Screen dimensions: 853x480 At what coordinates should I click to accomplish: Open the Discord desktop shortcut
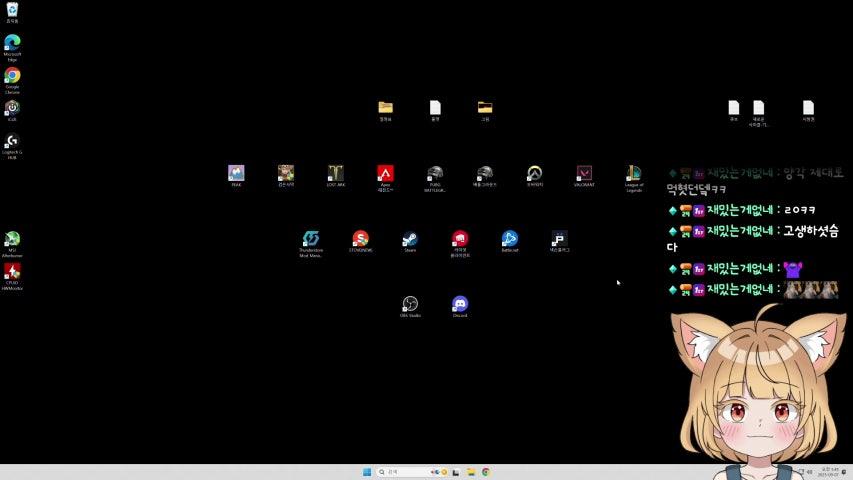pos(460,304)
